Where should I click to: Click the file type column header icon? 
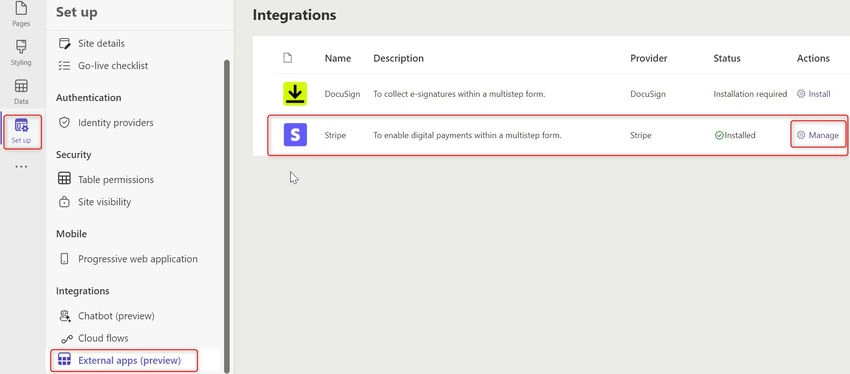(288, 57)
